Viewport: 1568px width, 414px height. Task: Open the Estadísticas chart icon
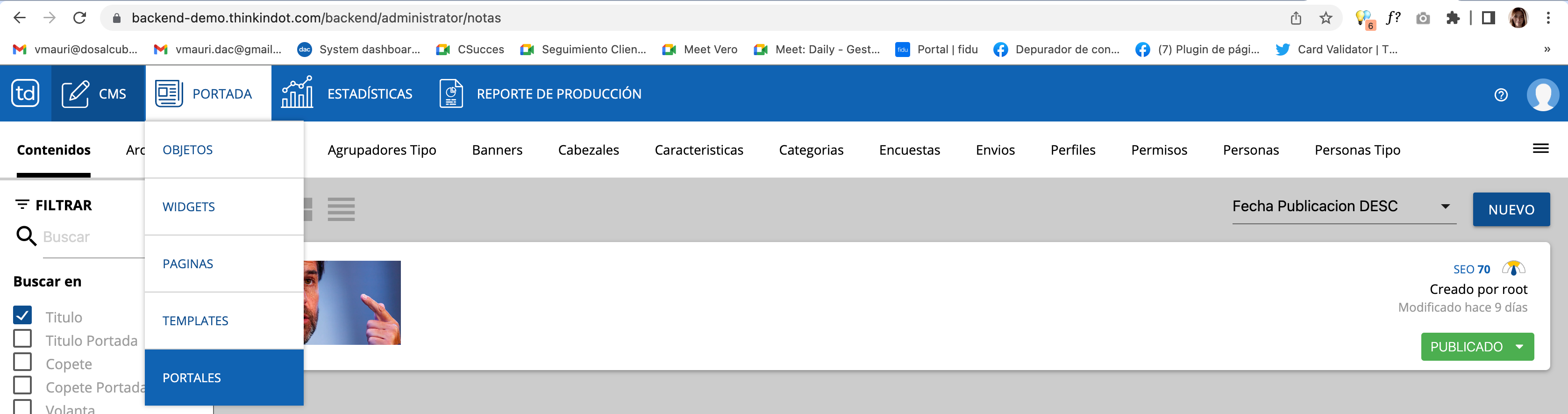[296, 93]
